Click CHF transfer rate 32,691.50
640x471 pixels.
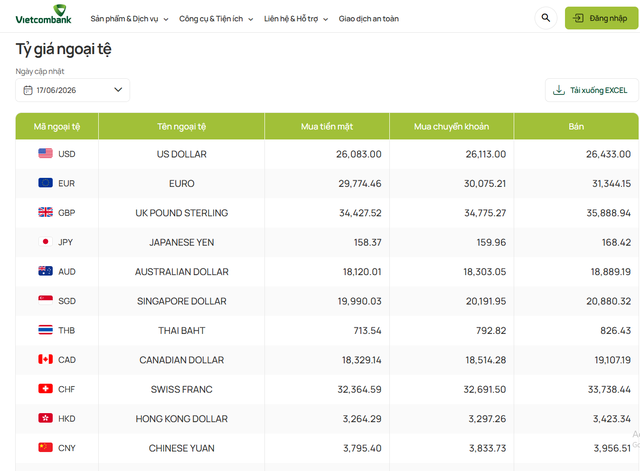(484, 389)
